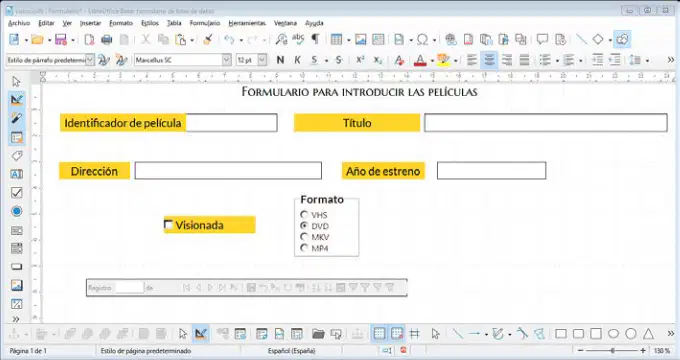Click the Dirección text input field
This screenshot has height=360, width=680.
click(228, 170)
